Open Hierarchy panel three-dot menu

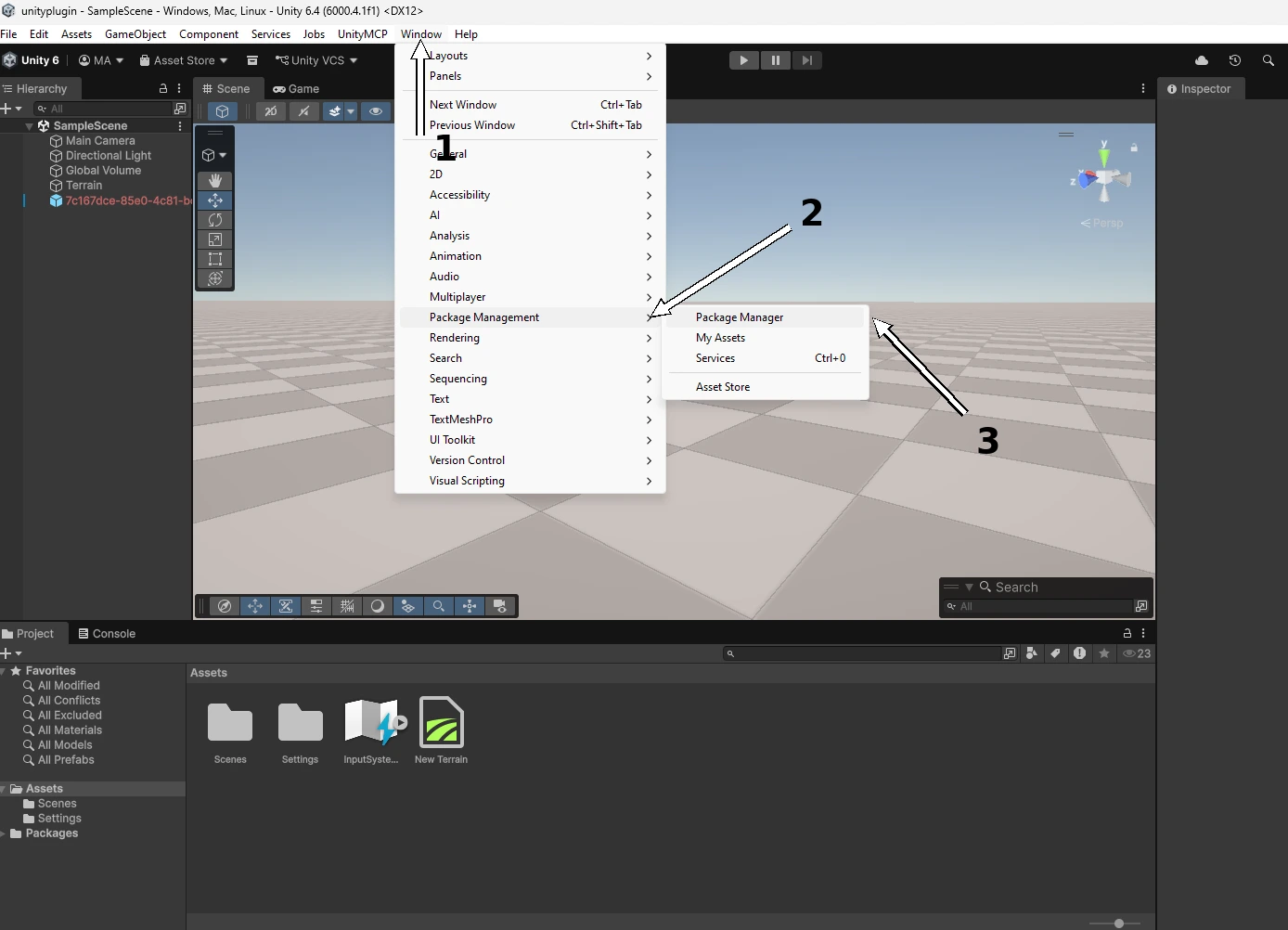click(x=179, y=88)
